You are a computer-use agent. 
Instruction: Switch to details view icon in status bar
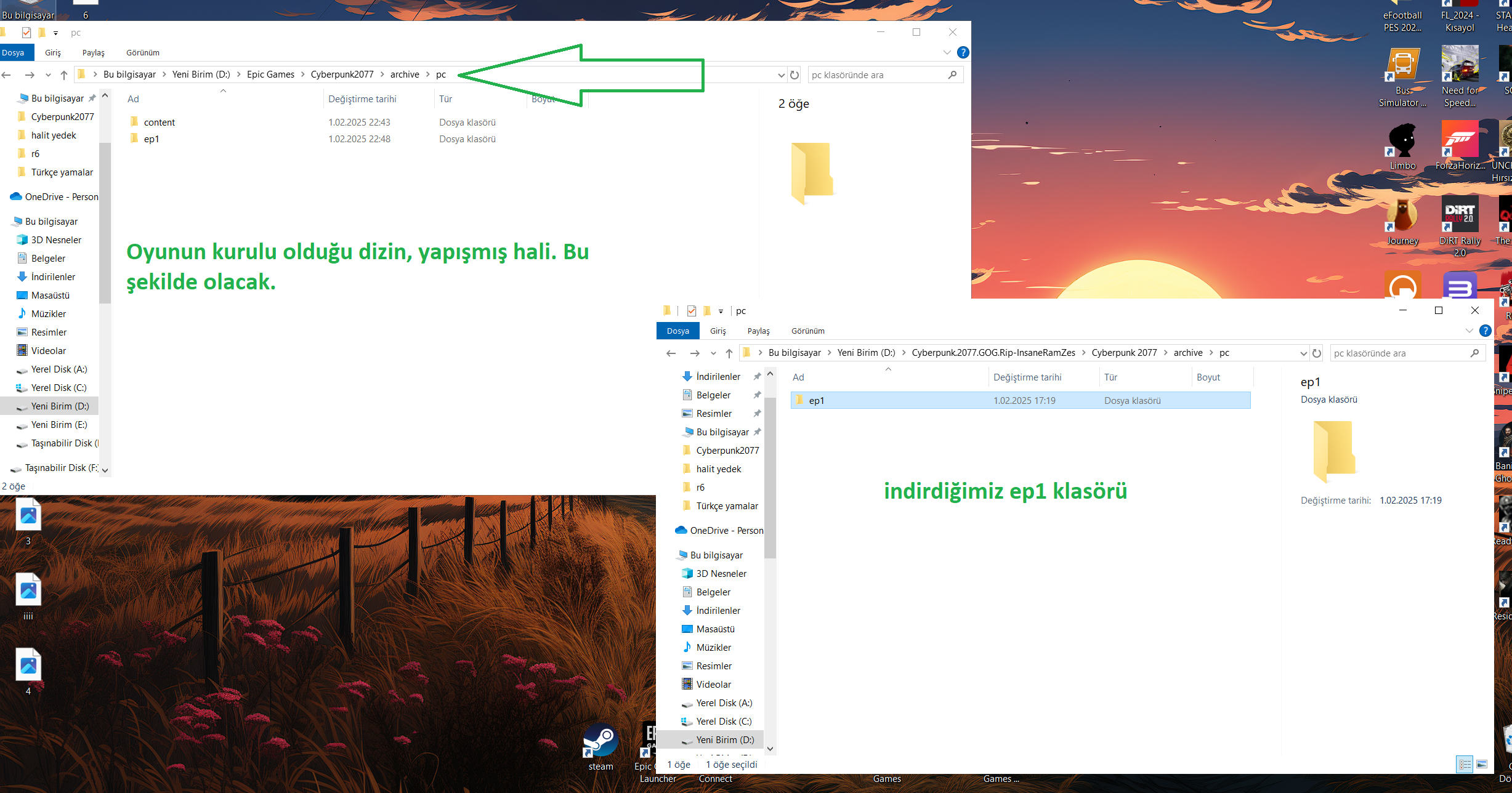point(1465,764)
